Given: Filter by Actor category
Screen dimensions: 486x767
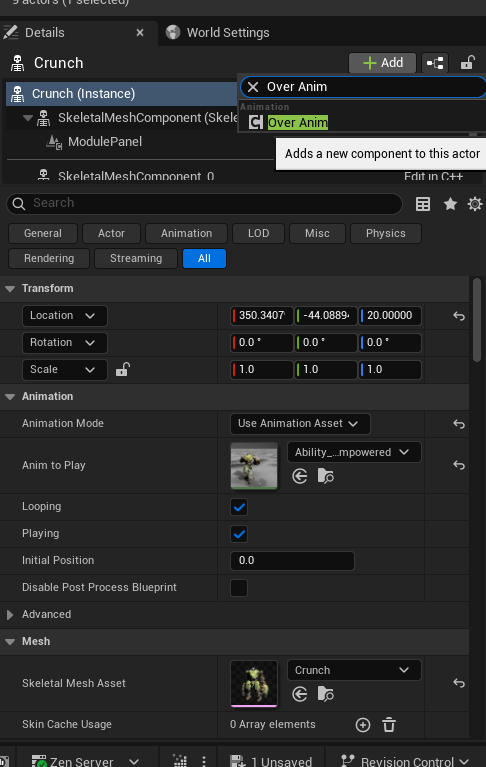Looking at the screenshot, I should coord(111,233).
